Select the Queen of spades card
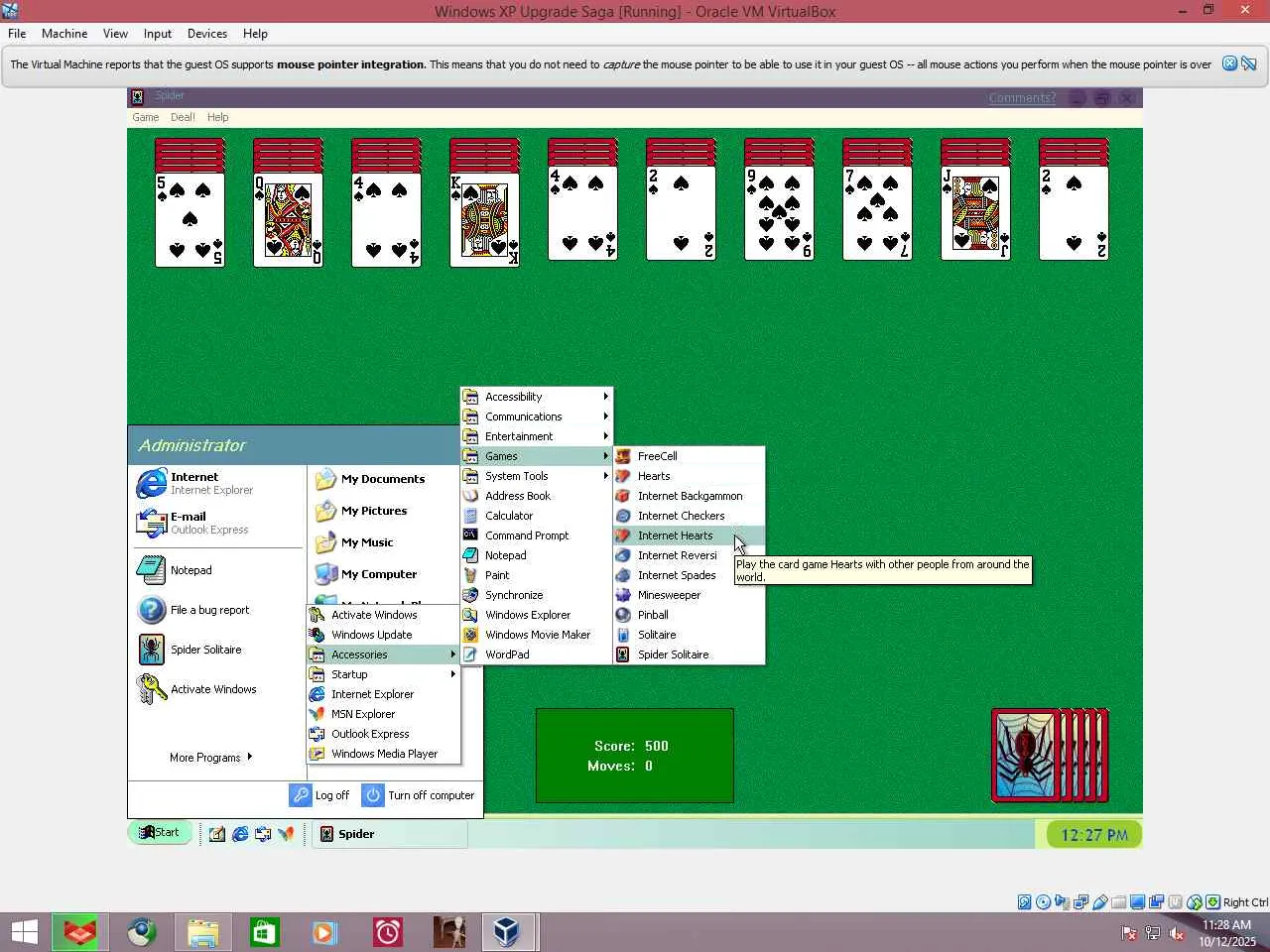The image size is (1270, 952). tap(288, 219)
